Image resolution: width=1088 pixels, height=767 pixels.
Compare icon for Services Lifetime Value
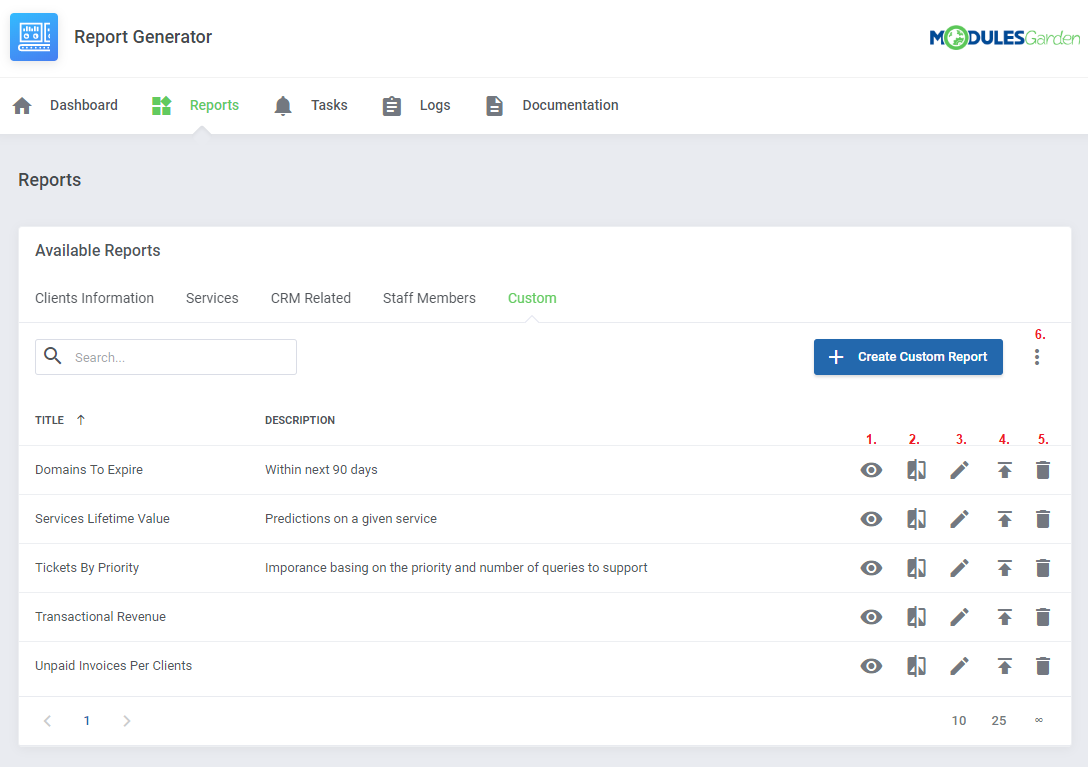click(917, 519)
